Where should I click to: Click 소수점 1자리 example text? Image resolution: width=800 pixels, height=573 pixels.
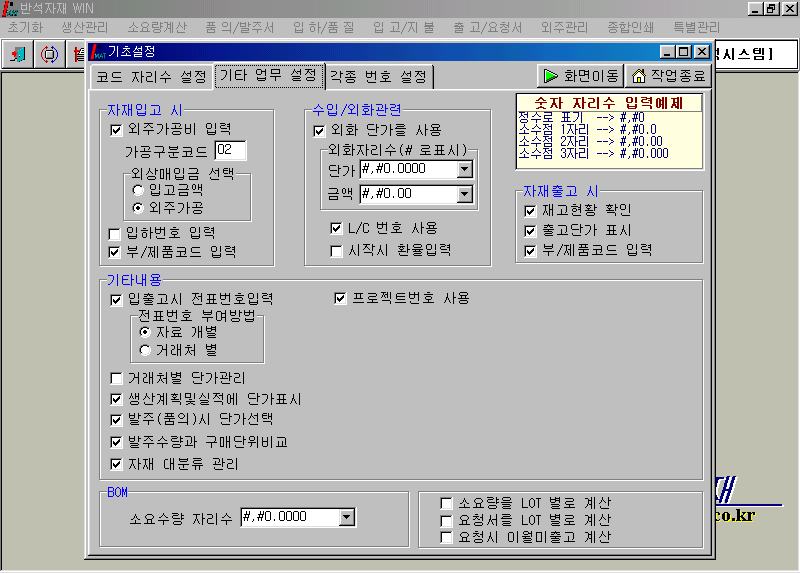coord(587,130)
